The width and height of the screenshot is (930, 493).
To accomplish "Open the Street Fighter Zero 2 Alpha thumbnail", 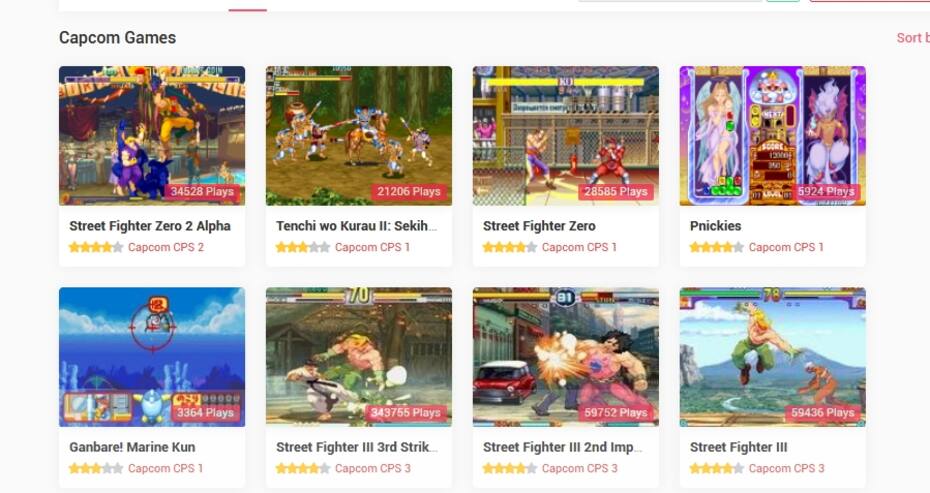I will click(x=152, y=136).
